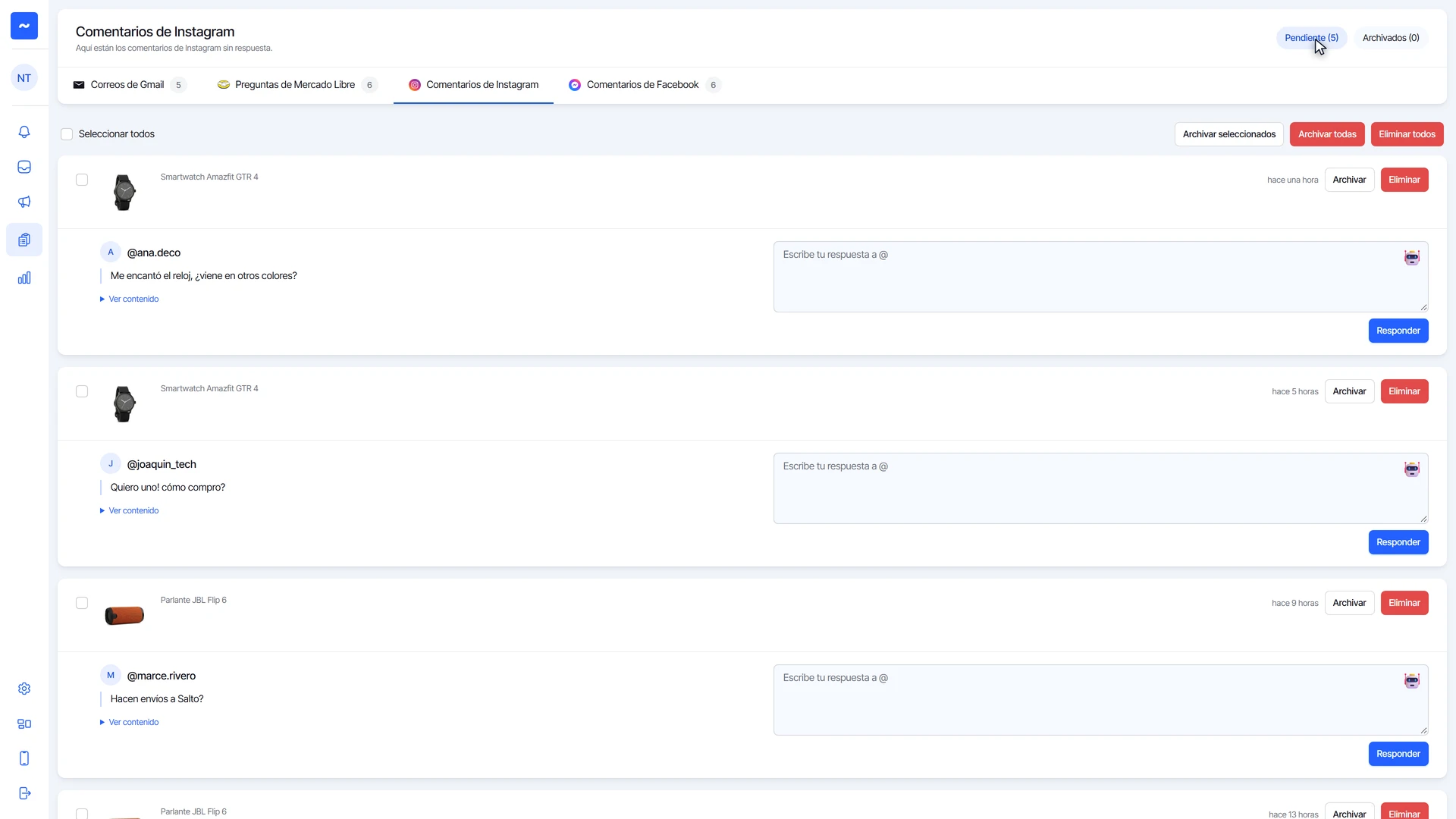Click the logout icon in sidebar
The height and width of the screenshot is (819, 1456).
(24, 793)
